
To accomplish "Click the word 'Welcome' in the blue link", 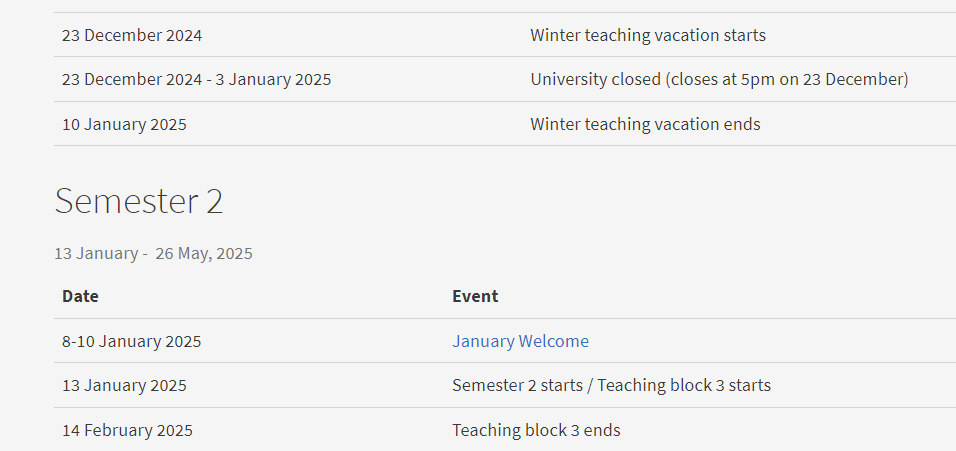I will click(x=554, y=341).
